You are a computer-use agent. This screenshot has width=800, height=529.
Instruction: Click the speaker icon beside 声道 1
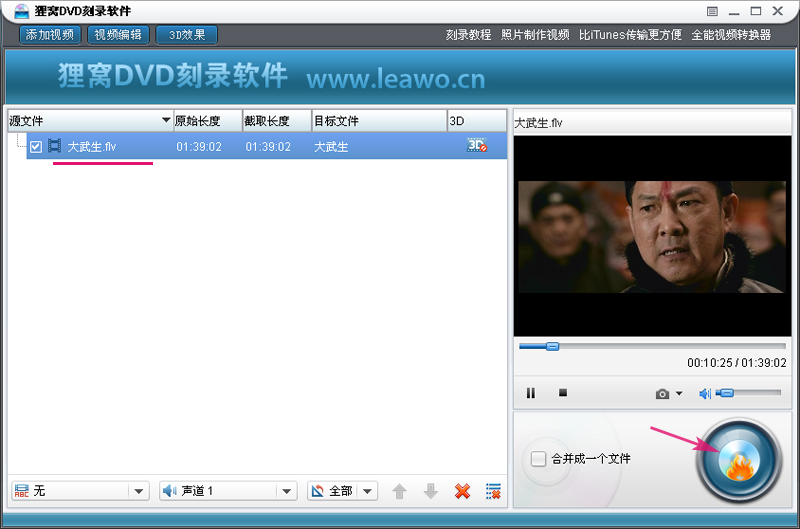(x=169, y=491)
